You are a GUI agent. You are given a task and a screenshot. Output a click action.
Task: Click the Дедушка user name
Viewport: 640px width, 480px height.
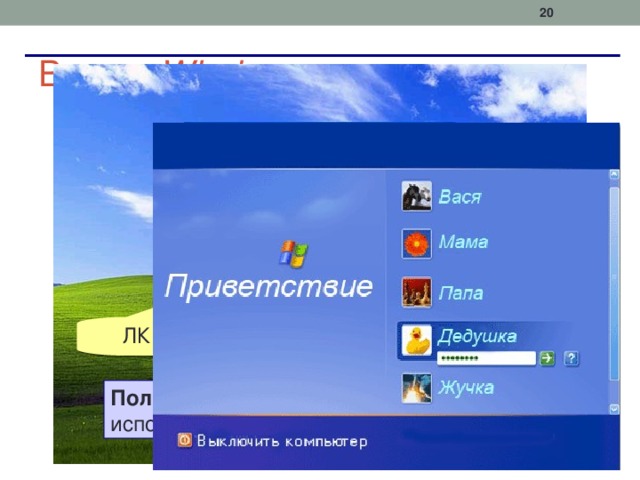pyautogui.click(x=477, y=336)
